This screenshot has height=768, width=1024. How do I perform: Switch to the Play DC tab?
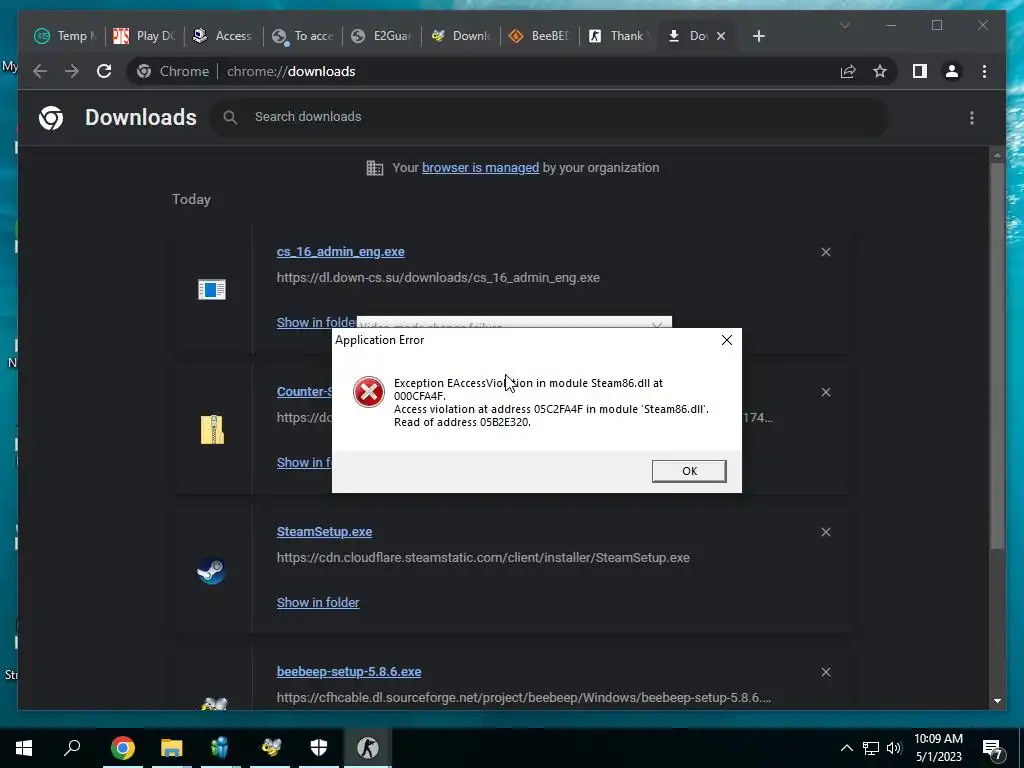pos(144,36)
